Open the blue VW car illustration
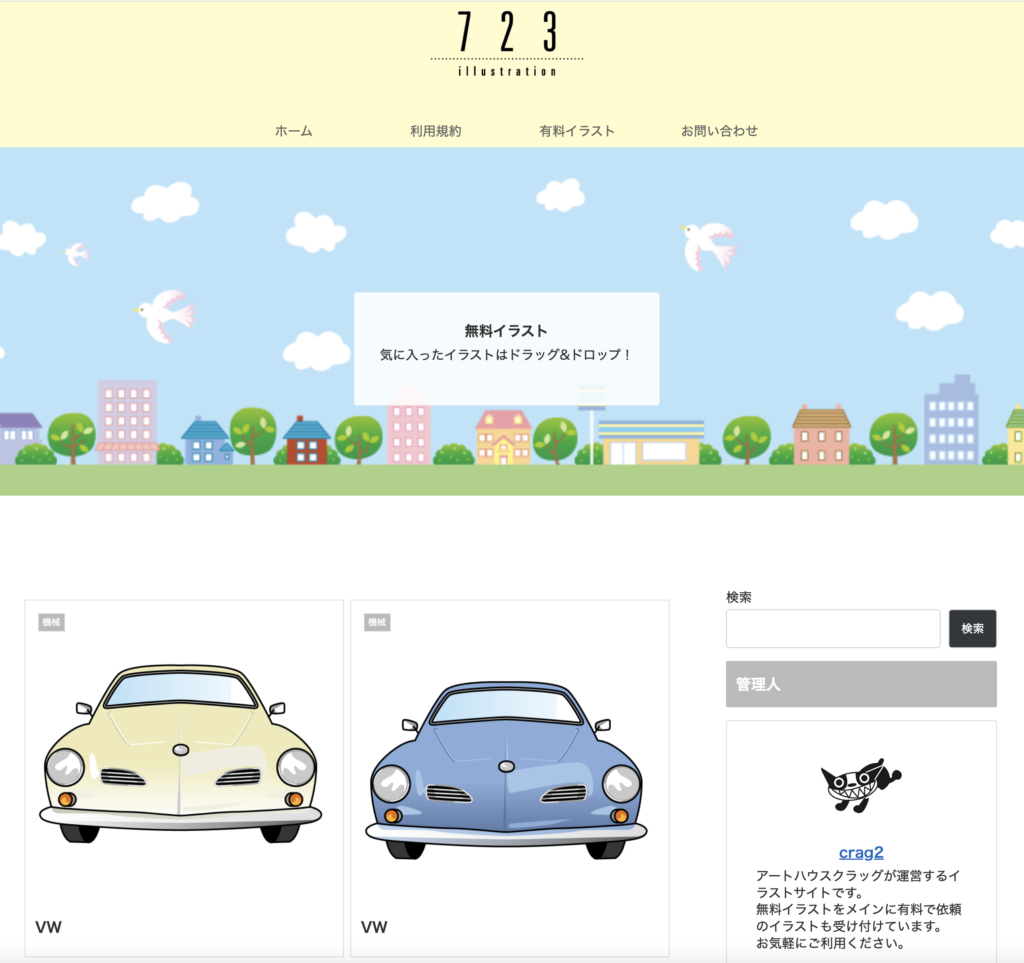This screenshot has height=963, width=1024. (x=506, y=770)
